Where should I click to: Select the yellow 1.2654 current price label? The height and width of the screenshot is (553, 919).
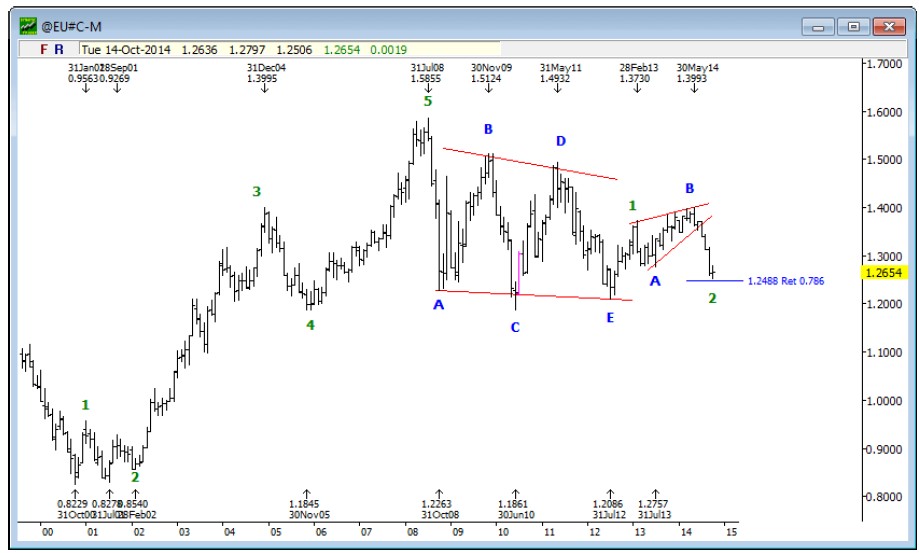tap(883, 272)
